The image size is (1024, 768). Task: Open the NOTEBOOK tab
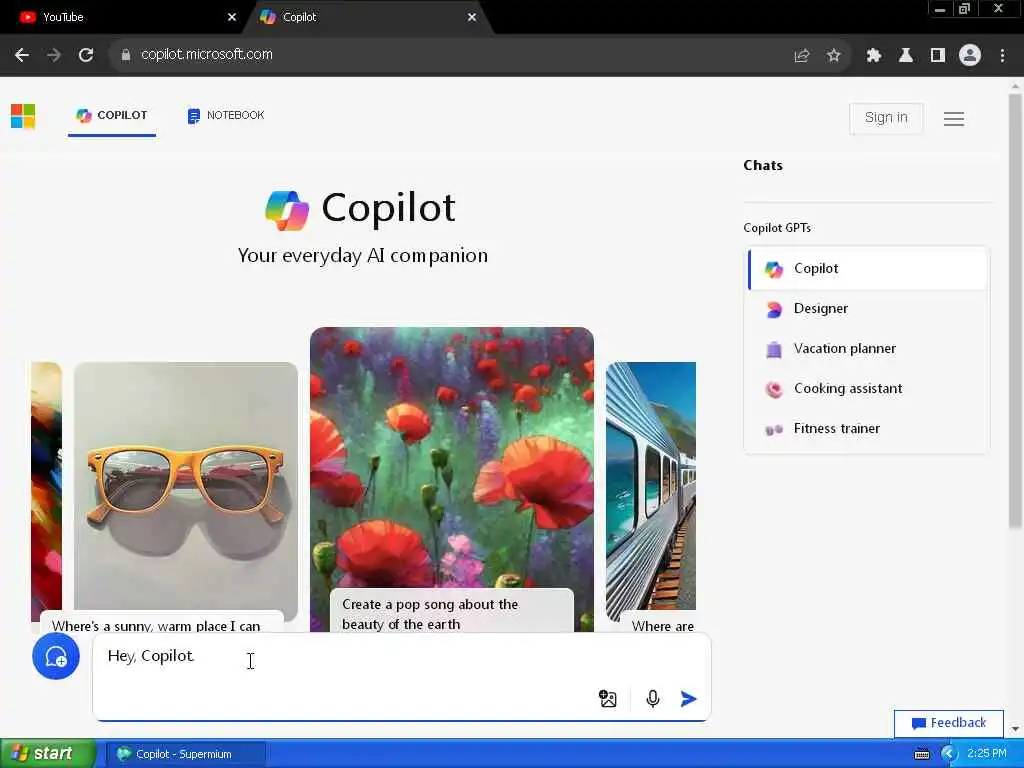coord(226,116)
